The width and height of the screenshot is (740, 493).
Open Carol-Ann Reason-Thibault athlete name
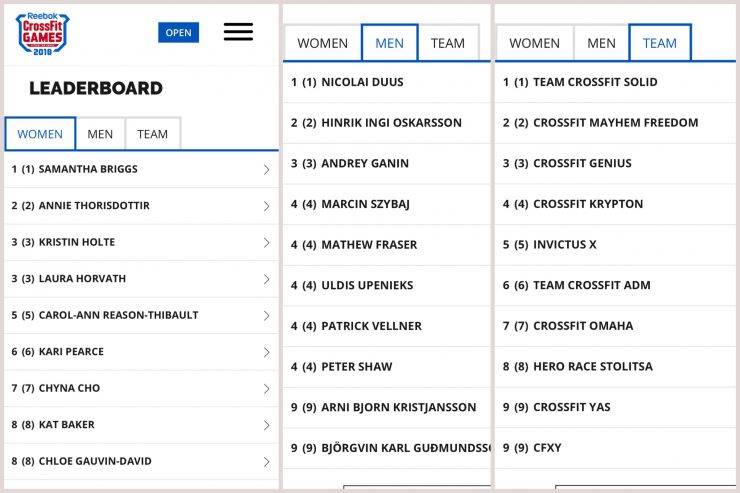click(x=118, y=315)
